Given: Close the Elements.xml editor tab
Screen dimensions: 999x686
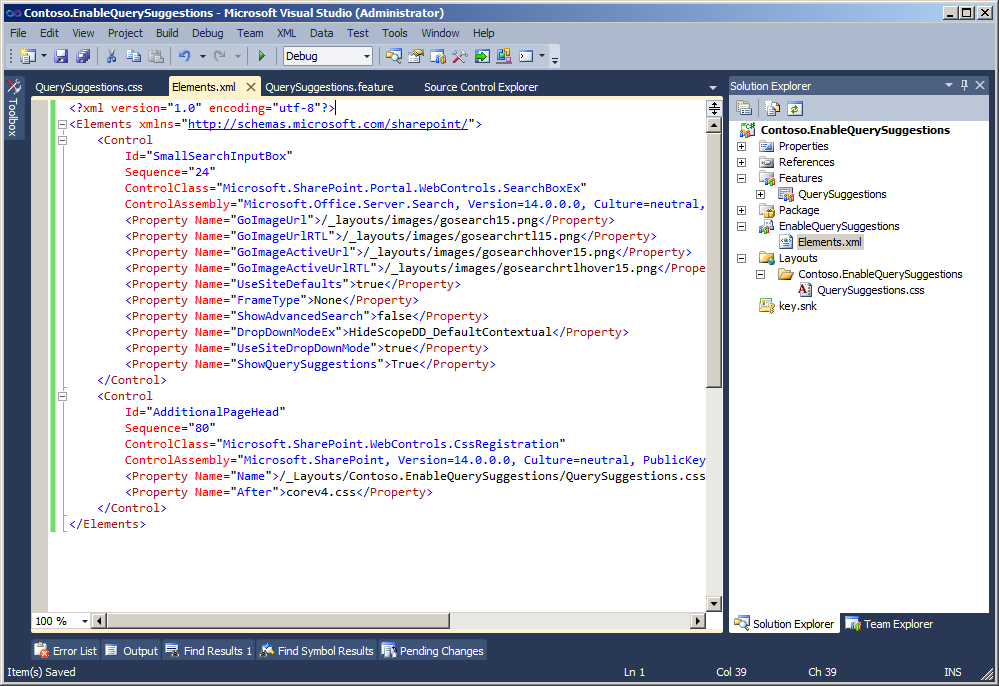Looking at the screenshot, I should (251, 87).
